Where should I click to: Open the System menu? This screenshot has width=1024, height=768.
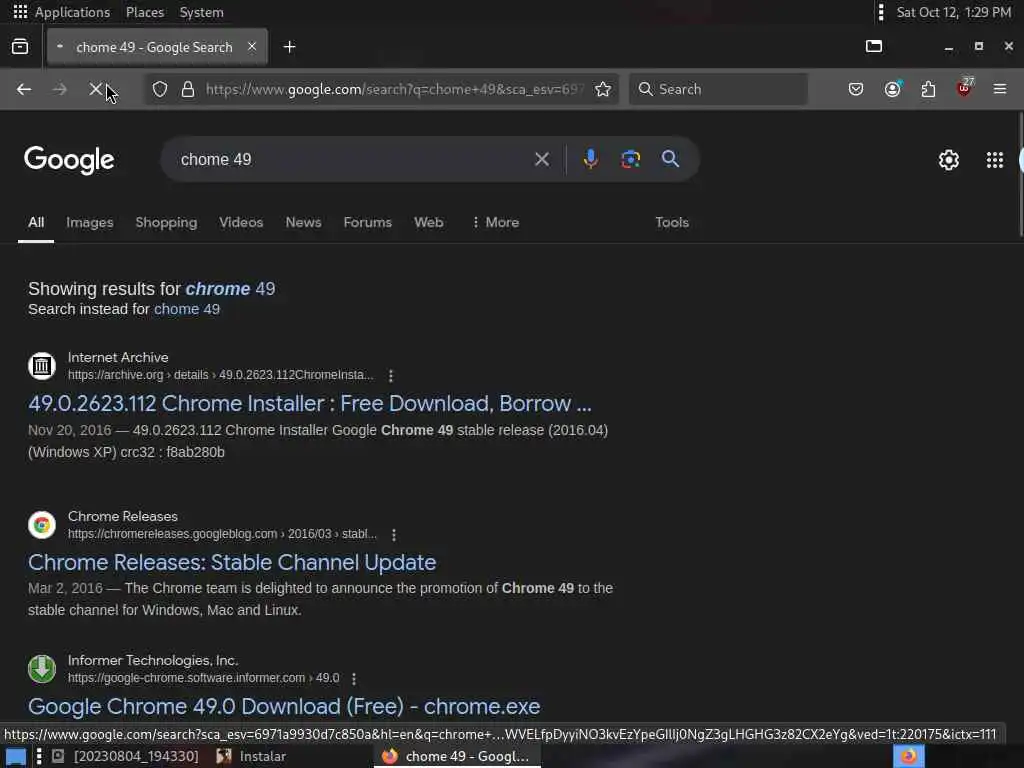202,12
